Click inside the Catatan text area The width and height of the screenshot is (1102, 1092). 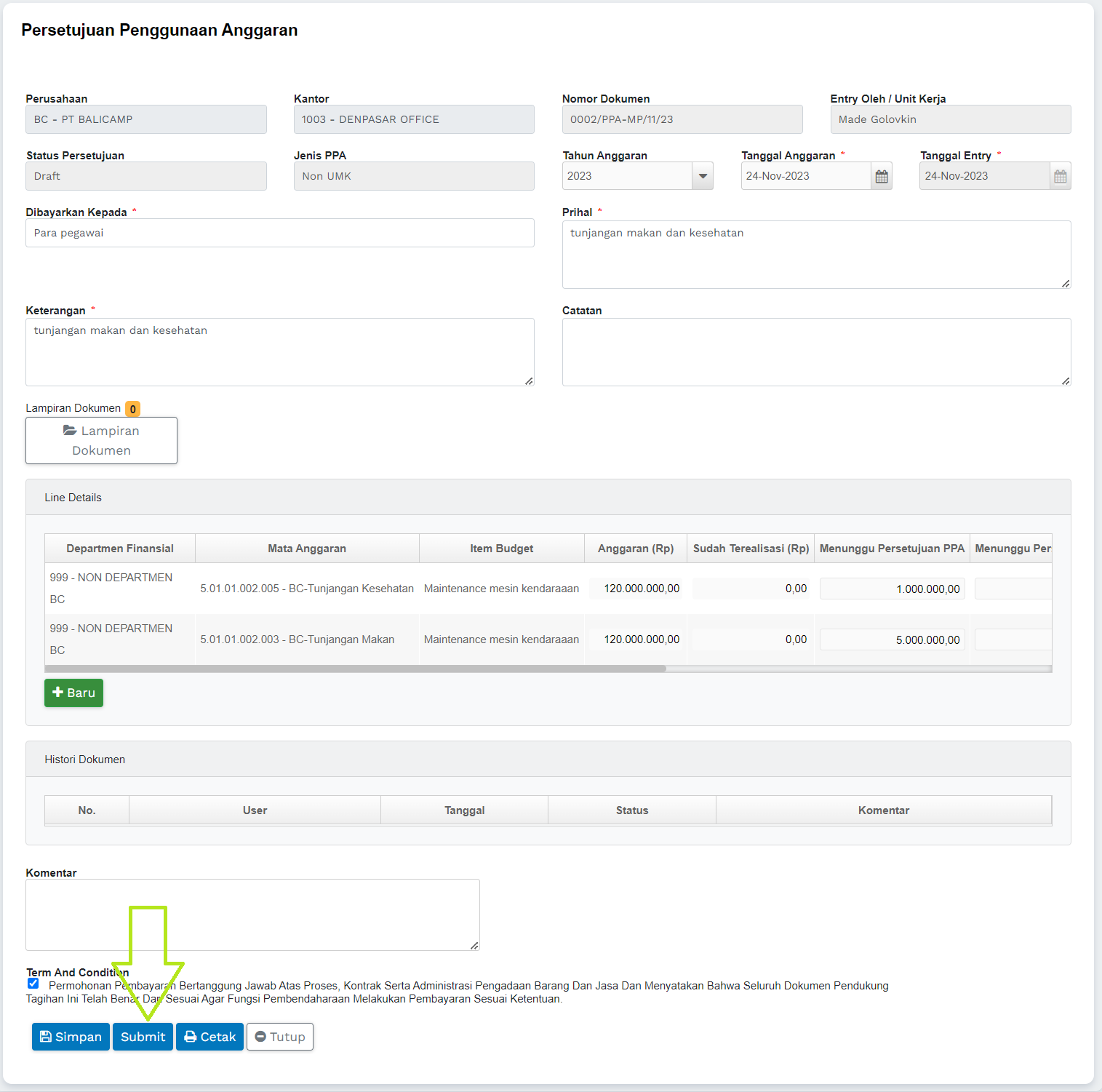(815, 352)
